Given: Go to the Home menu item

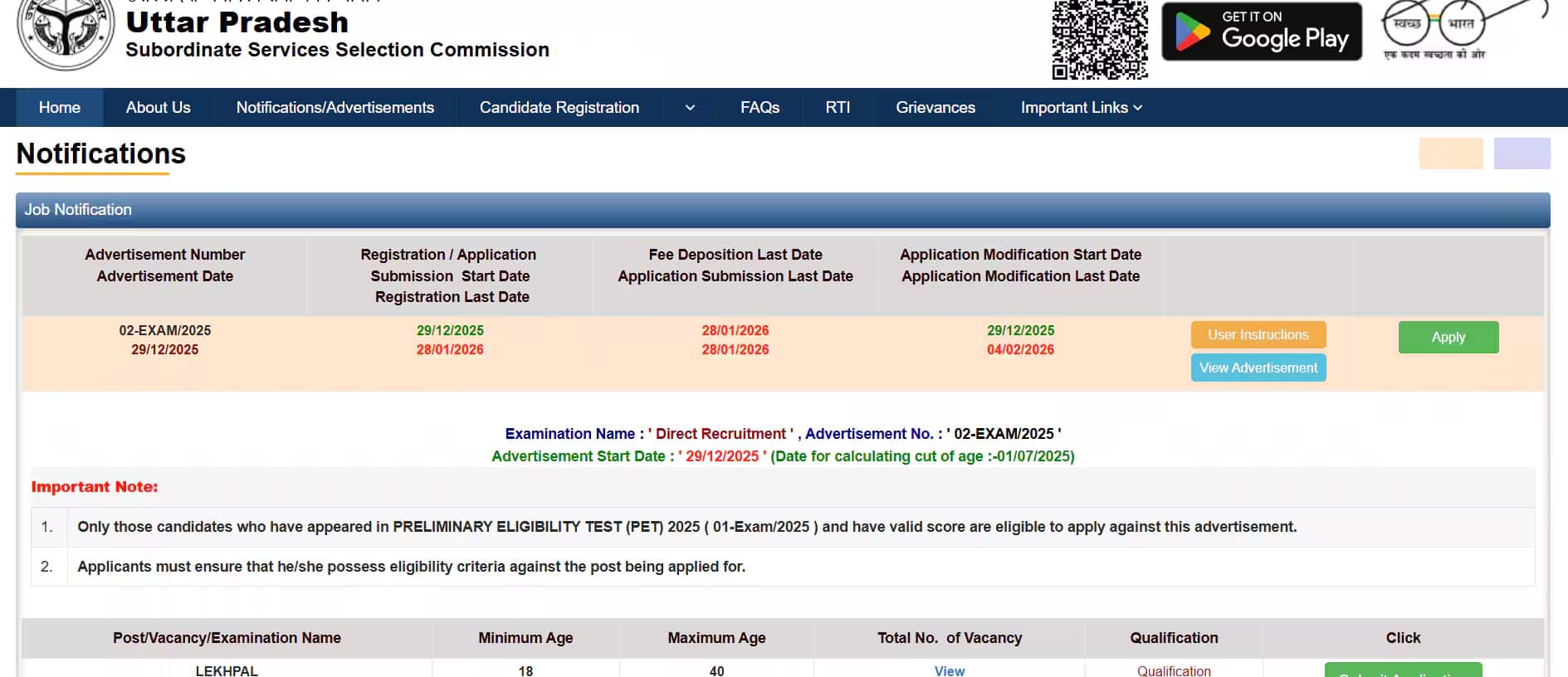Looking at the screenshot, I should tap(60, 108).
